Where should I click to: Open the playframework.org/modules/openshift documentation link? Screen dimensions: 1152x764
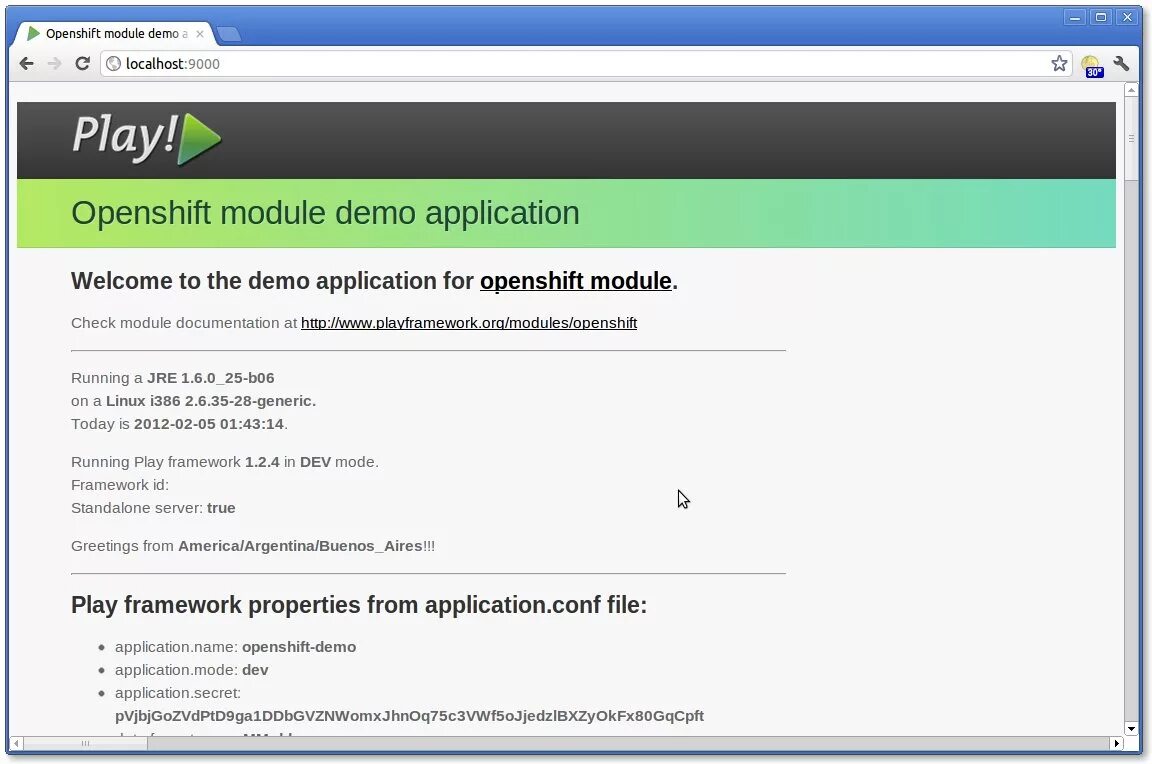click(x=469, y=323)
